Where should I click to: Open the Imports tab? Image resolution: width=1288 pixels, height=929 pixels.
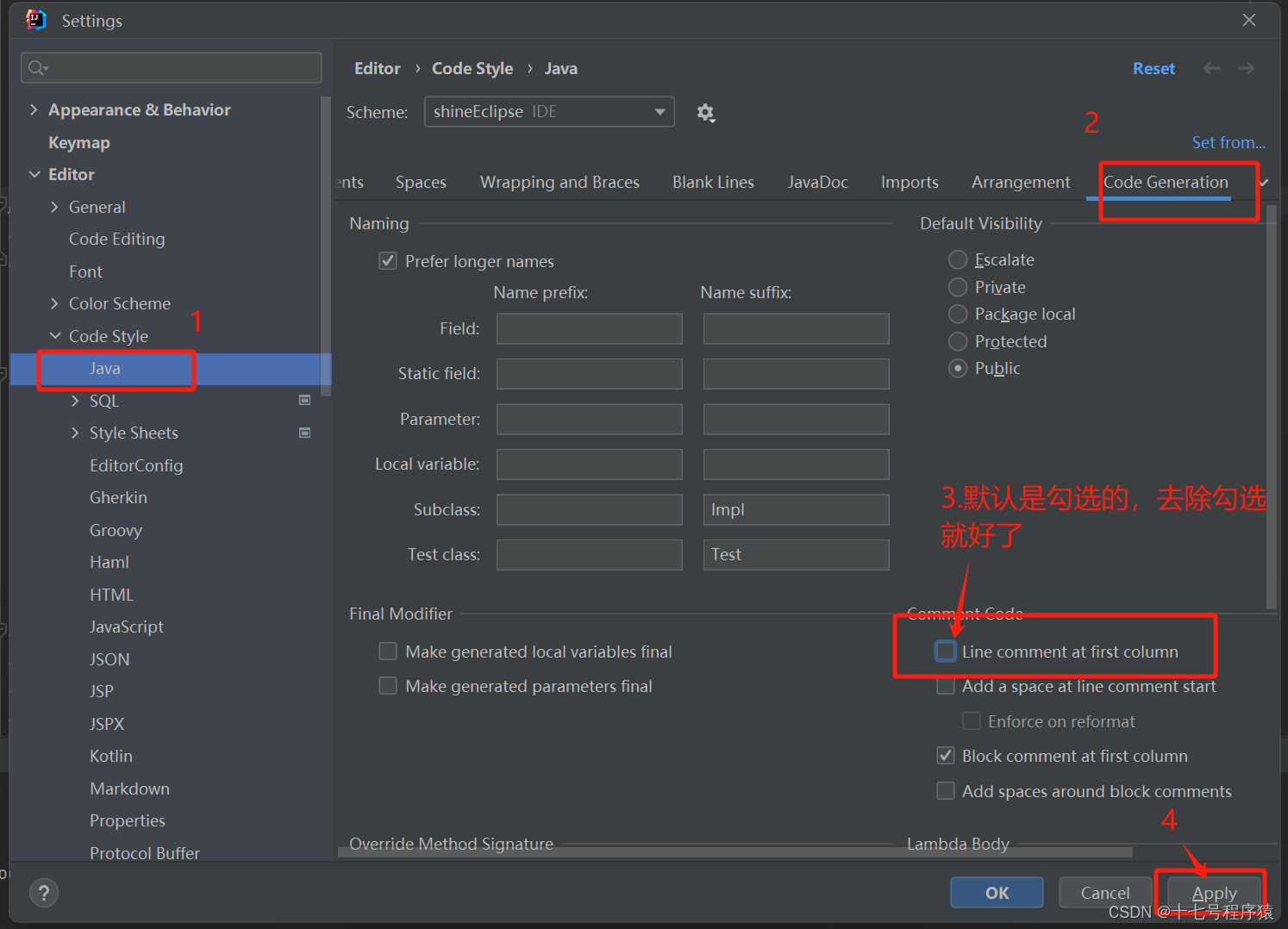910,182
